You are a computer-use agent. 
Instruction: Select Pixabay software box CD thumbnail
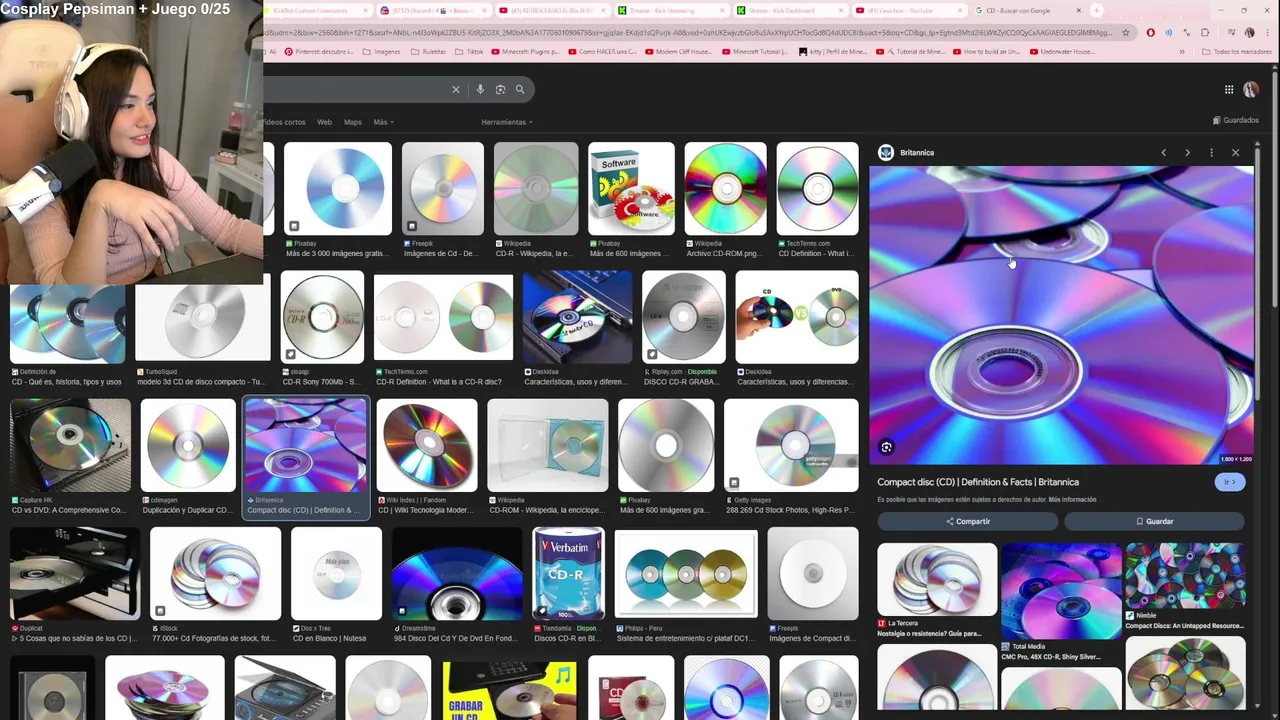pyautogui.click(x=631, y=189)
